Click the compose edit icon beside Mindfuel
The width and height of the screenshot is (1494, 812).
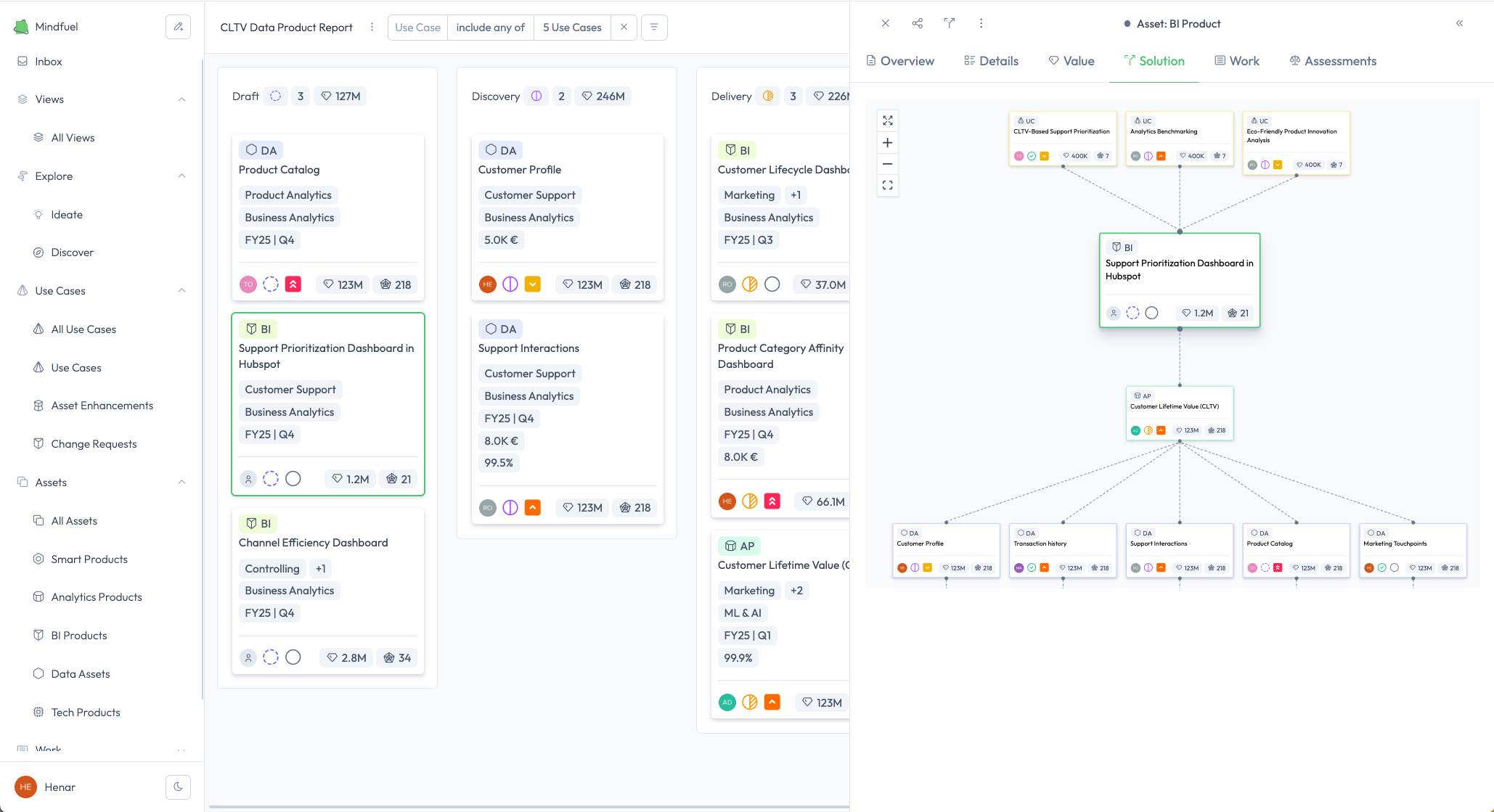pyautogui.click(x=178, y=27)
